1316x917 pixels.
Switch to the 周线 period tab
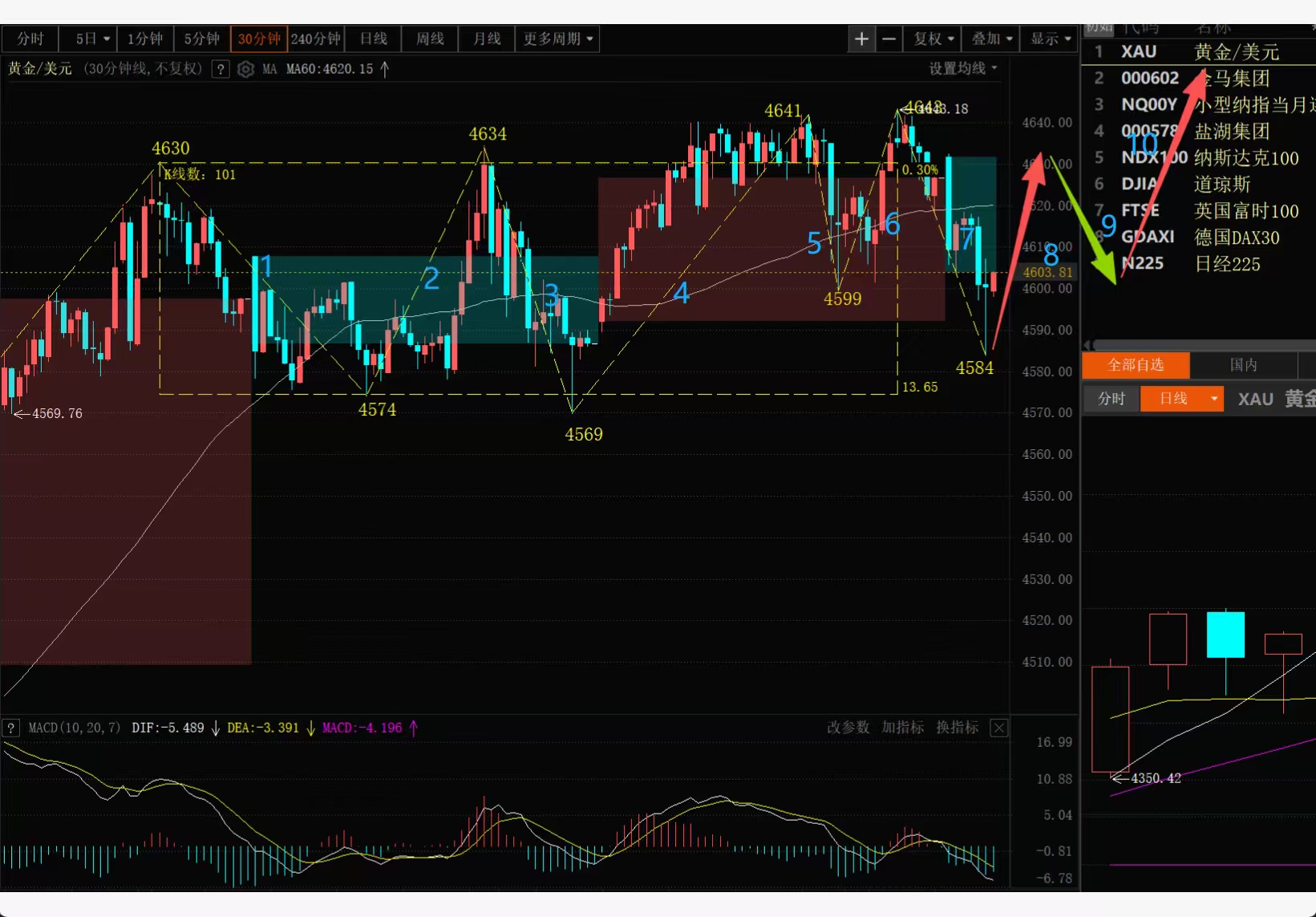430,39
